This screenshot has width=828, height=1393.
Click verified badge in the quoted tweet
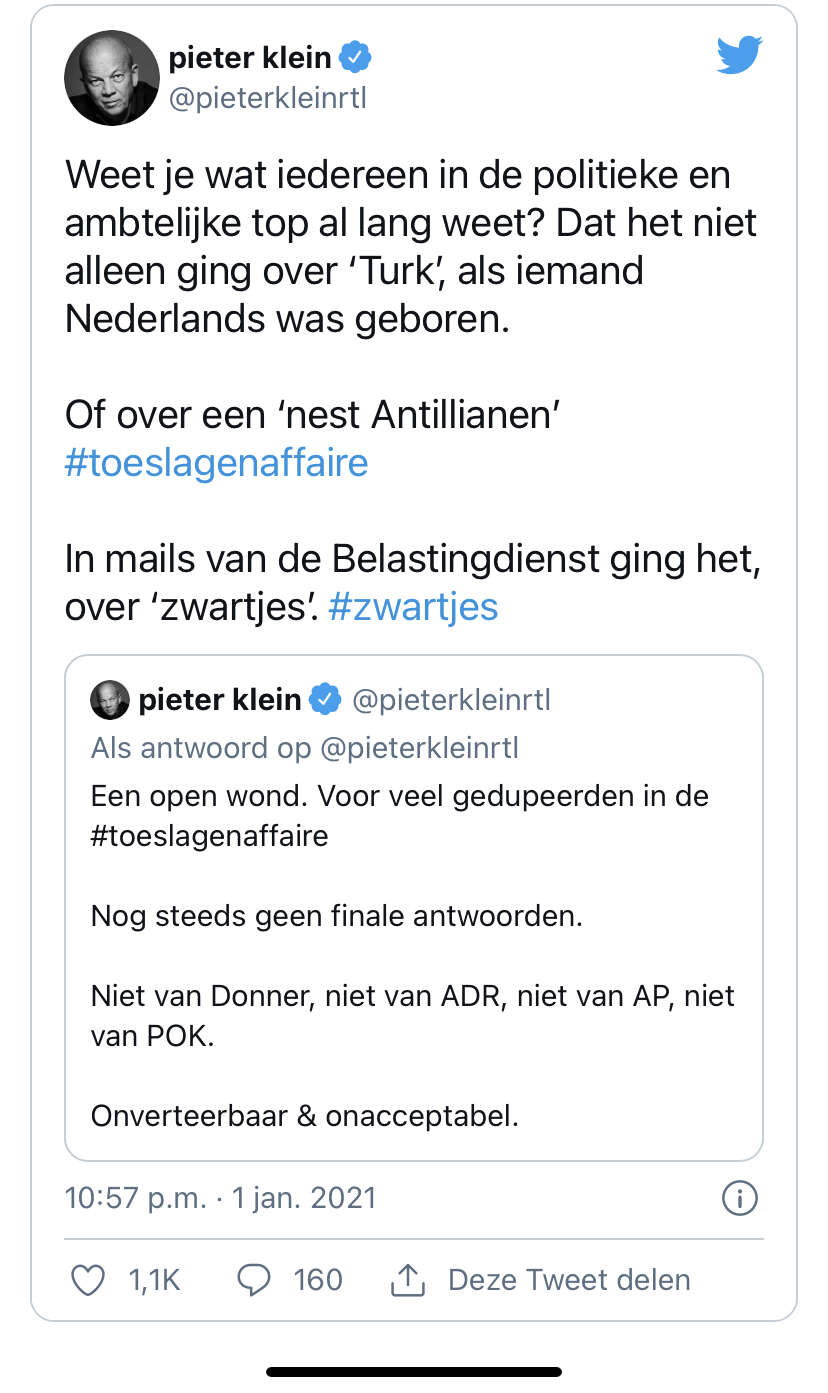pyautogui.click(x=323, y=700)
